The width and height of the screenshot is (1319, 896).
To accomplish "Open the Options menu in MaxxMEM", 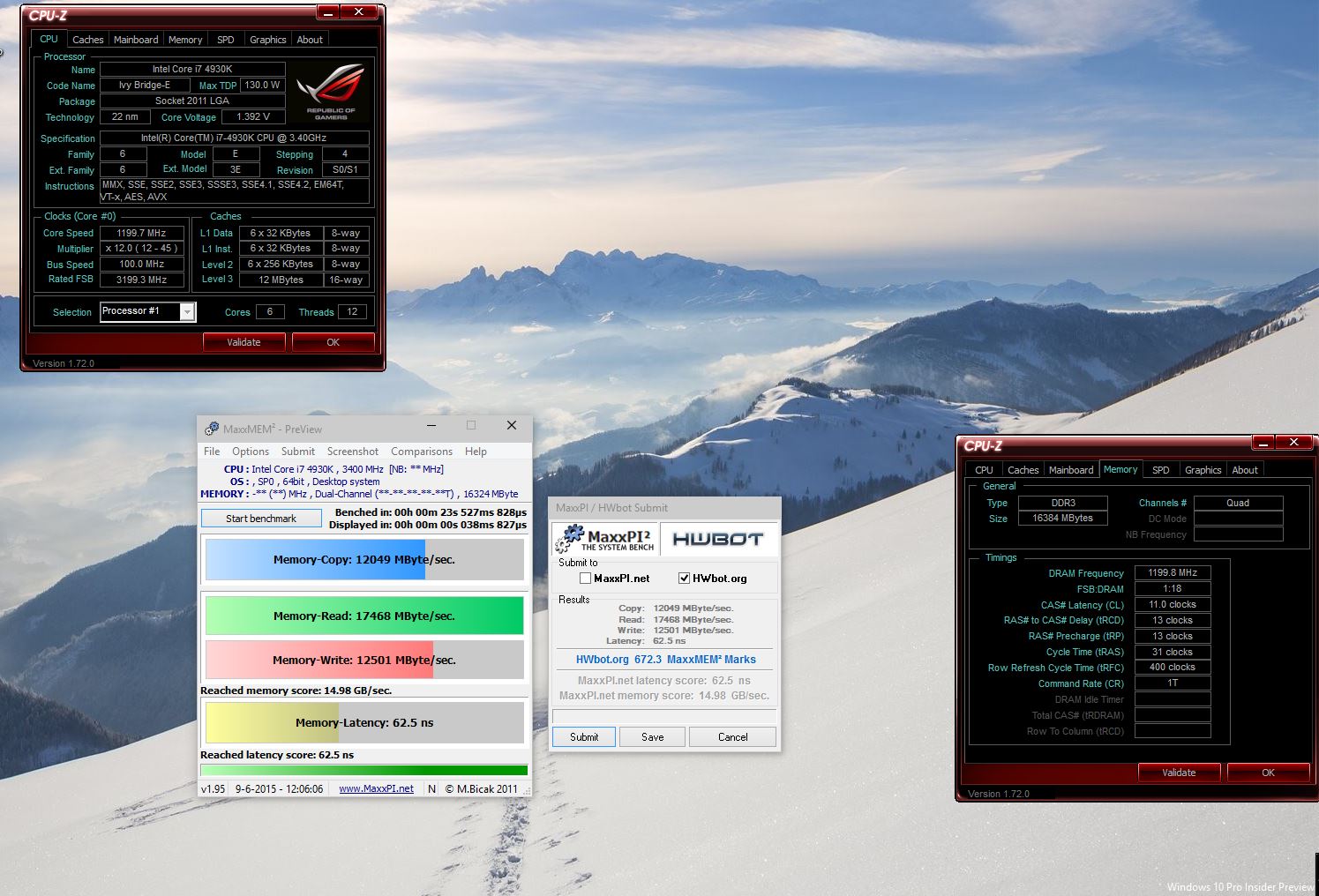I will coord(251,452).
